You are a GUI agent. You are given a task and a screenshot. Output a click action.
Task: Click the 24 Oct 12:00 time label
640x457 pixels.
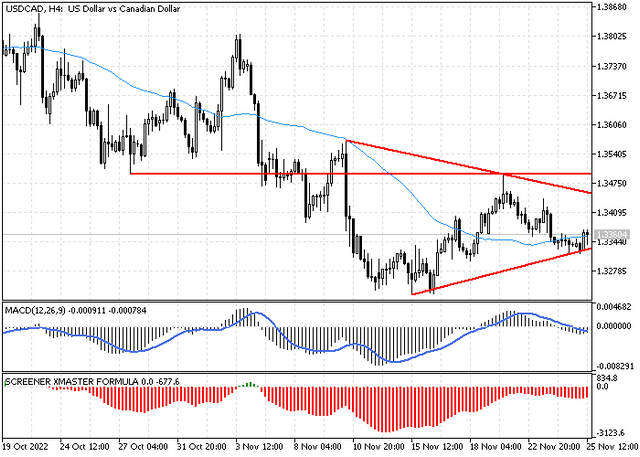(84, 447)
